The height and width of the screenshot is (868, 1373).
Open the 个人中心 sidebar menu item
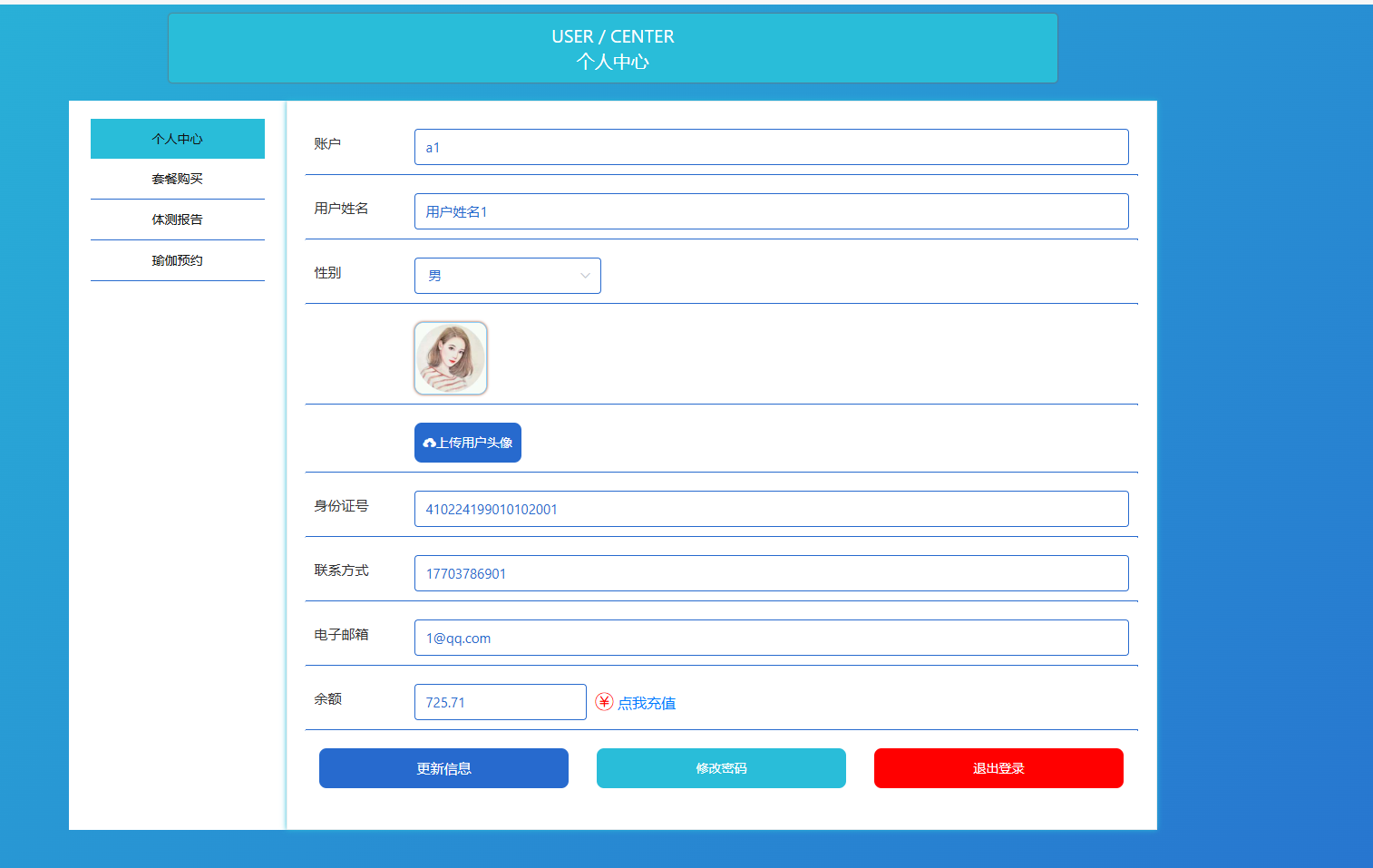point(178,139)
